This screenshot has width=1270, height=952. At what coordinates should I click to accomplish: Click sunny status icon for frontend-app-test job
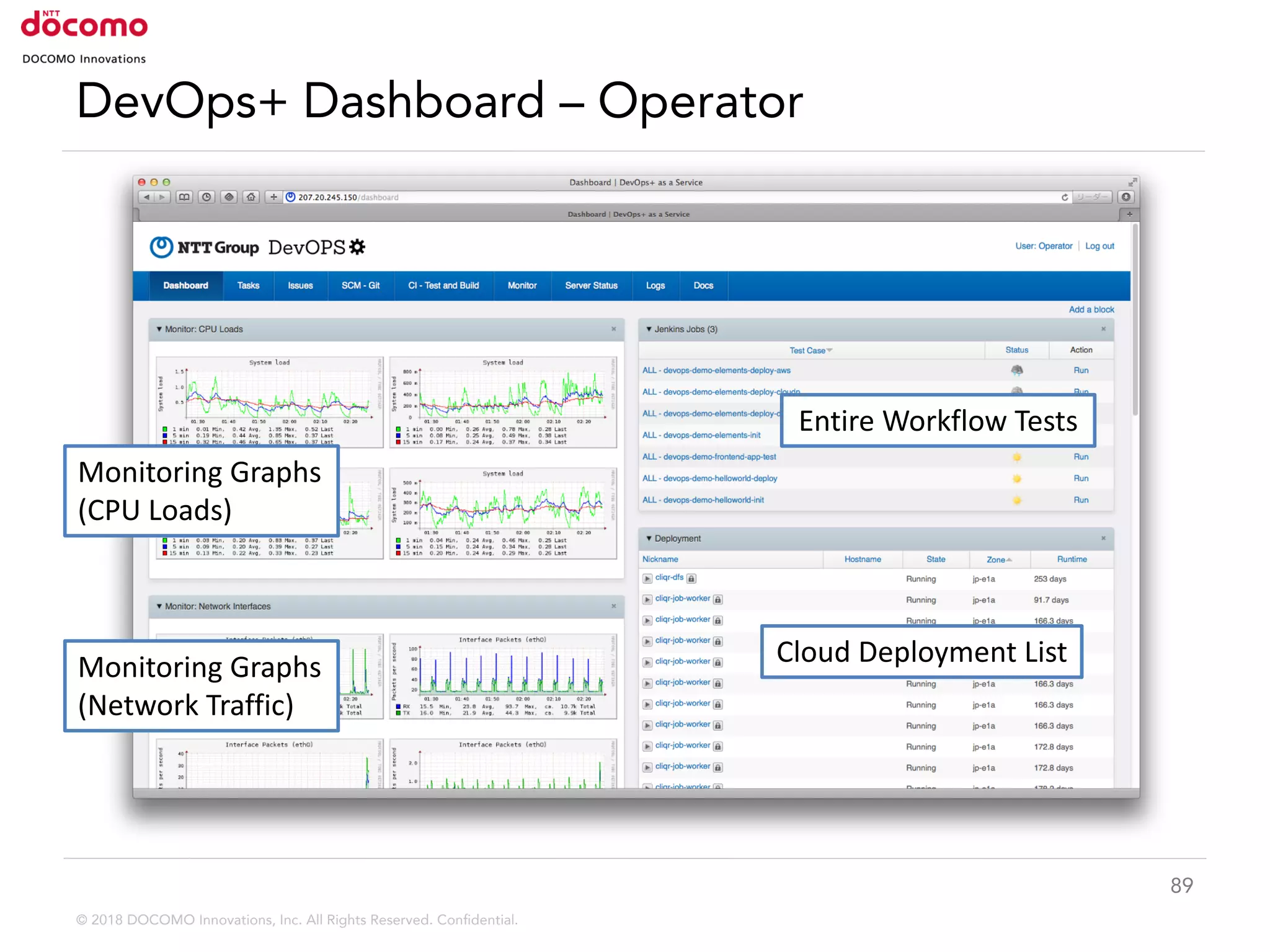pyautogui.click(x=1017, y=457)
